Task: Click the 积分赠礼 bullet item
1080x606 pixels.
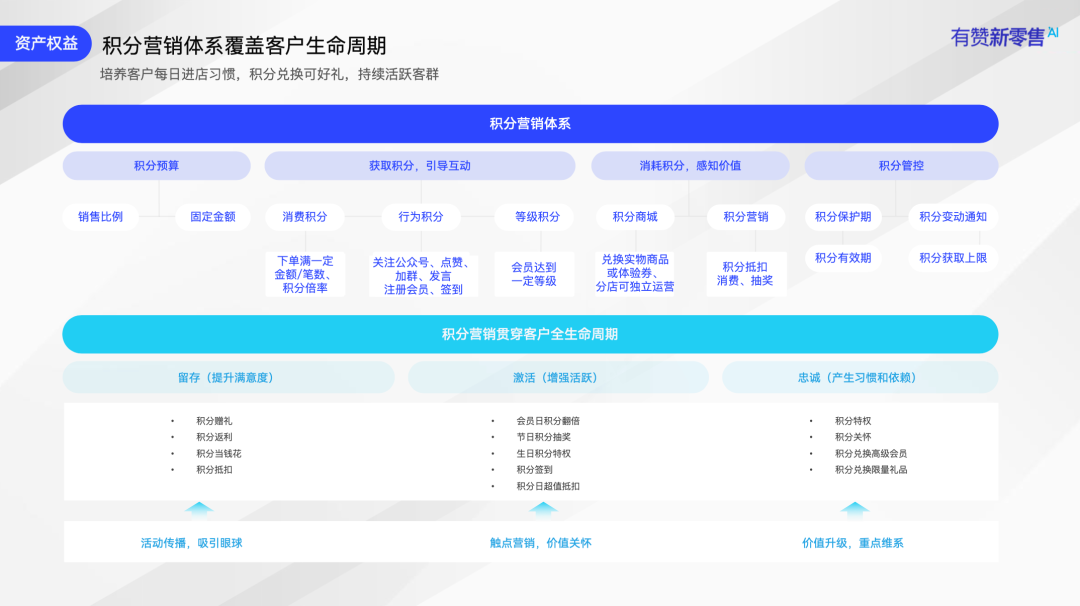Action: (x=214, y=421)
